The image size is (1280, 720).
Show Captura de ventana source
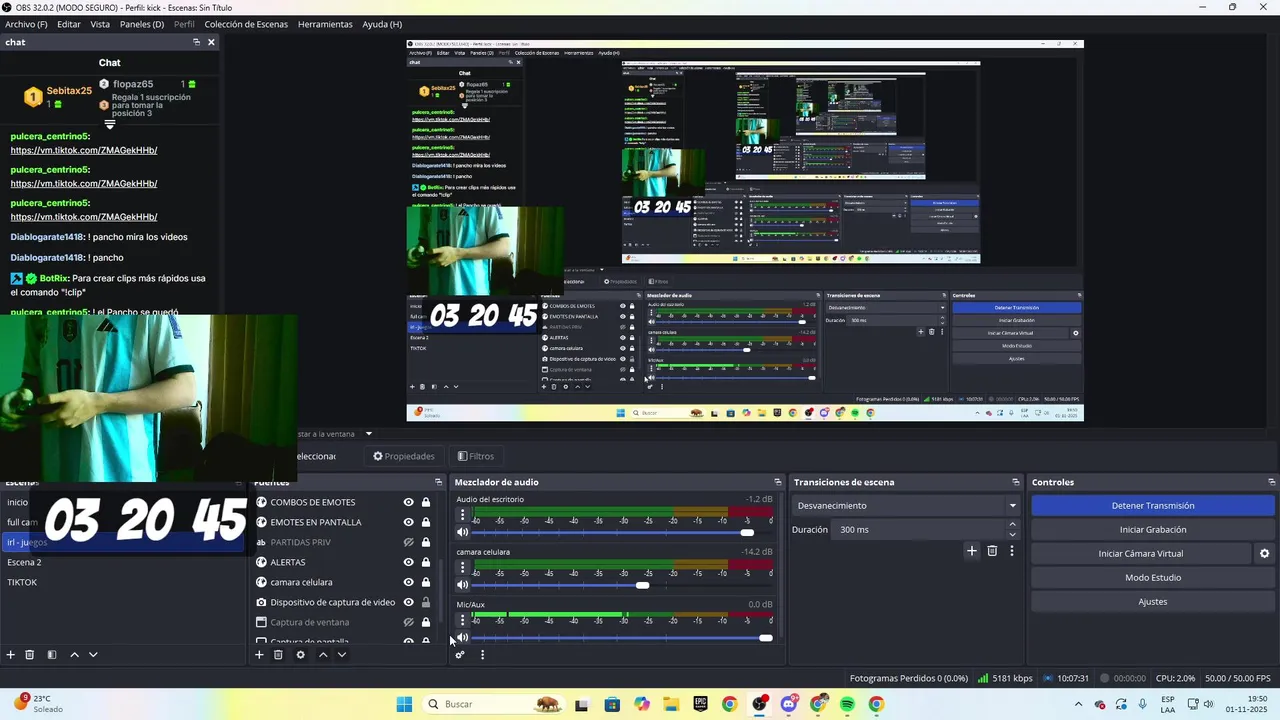coord(408,622)
